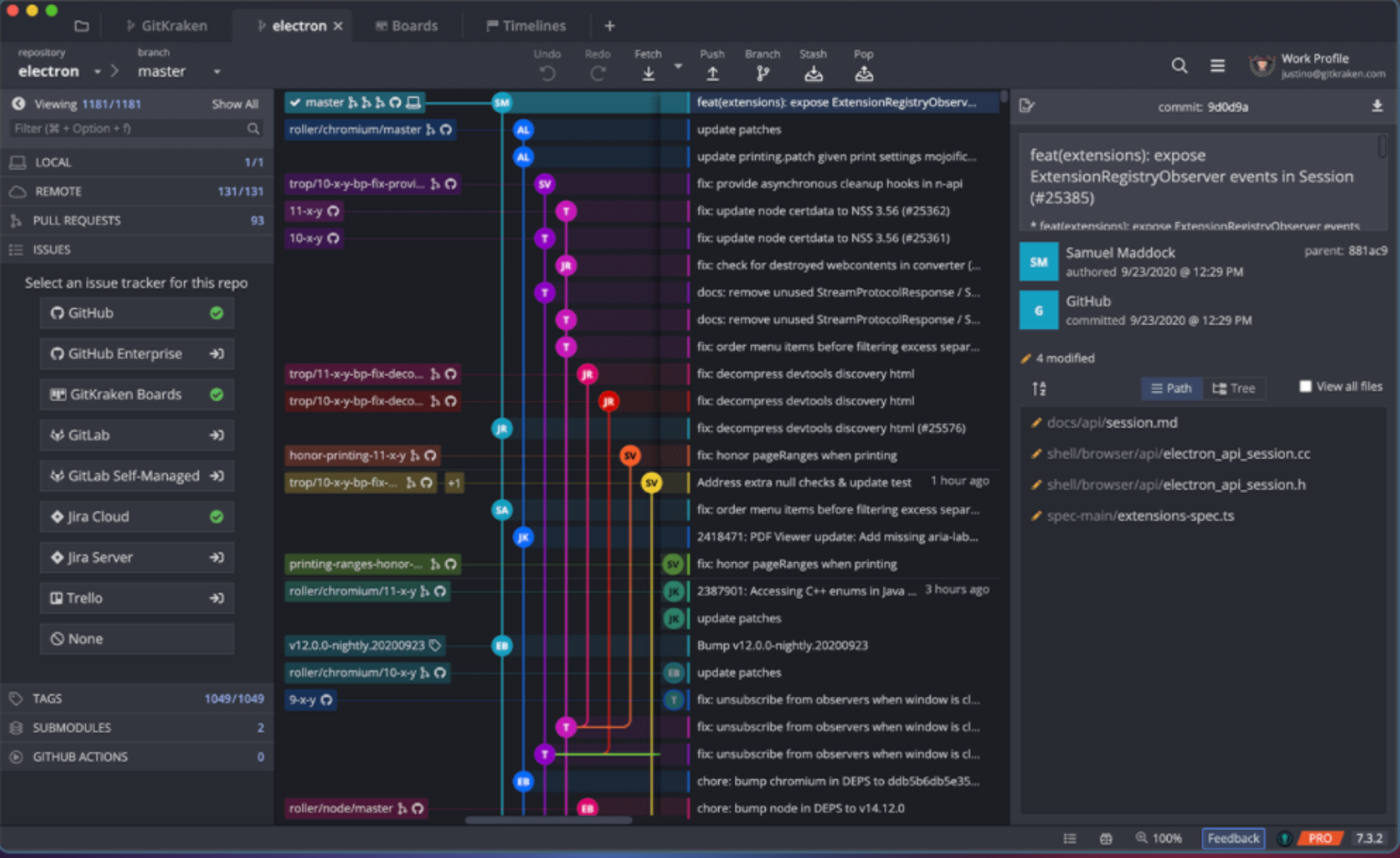Open the electron repository dropdown
This screenshot has width=1400, height=858.
pyautogui.click(x=96, y=71)
